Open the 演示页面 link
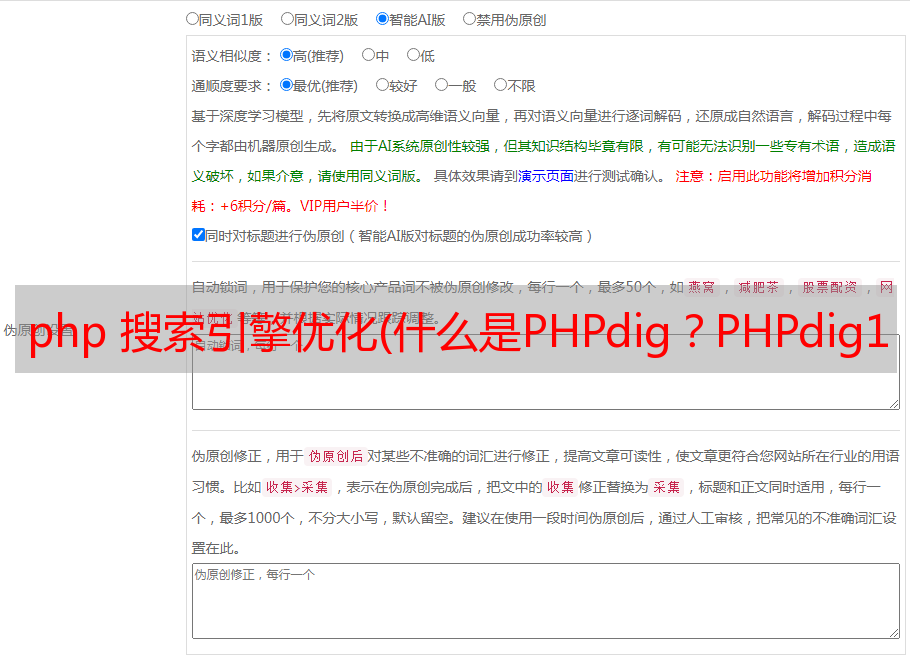This screenshot has width=911, height=658. coord(546,176)
